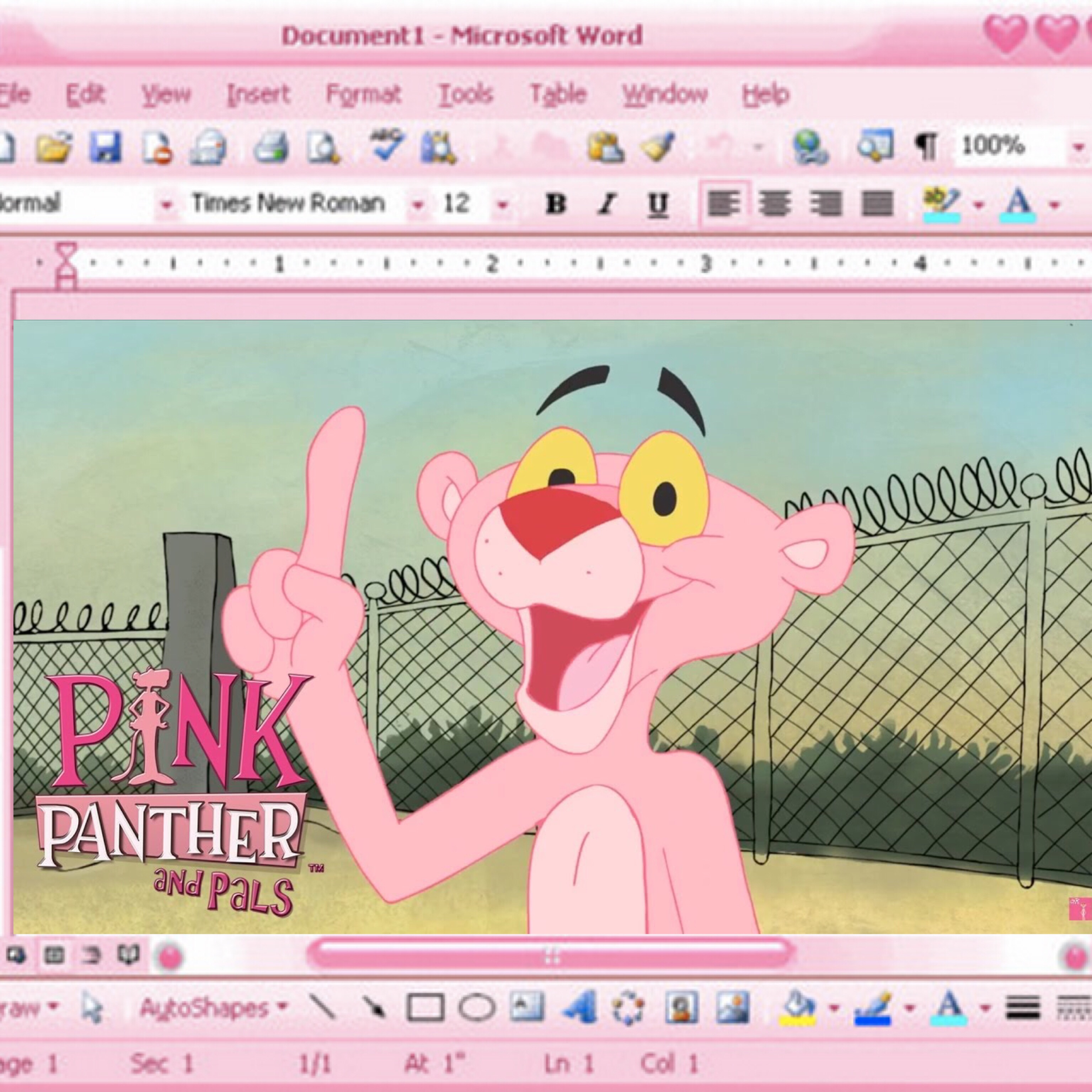Click drawing toolbar Font Color A
The height and width of the screenshot is (1092, 1092).
pos(949,1008)
